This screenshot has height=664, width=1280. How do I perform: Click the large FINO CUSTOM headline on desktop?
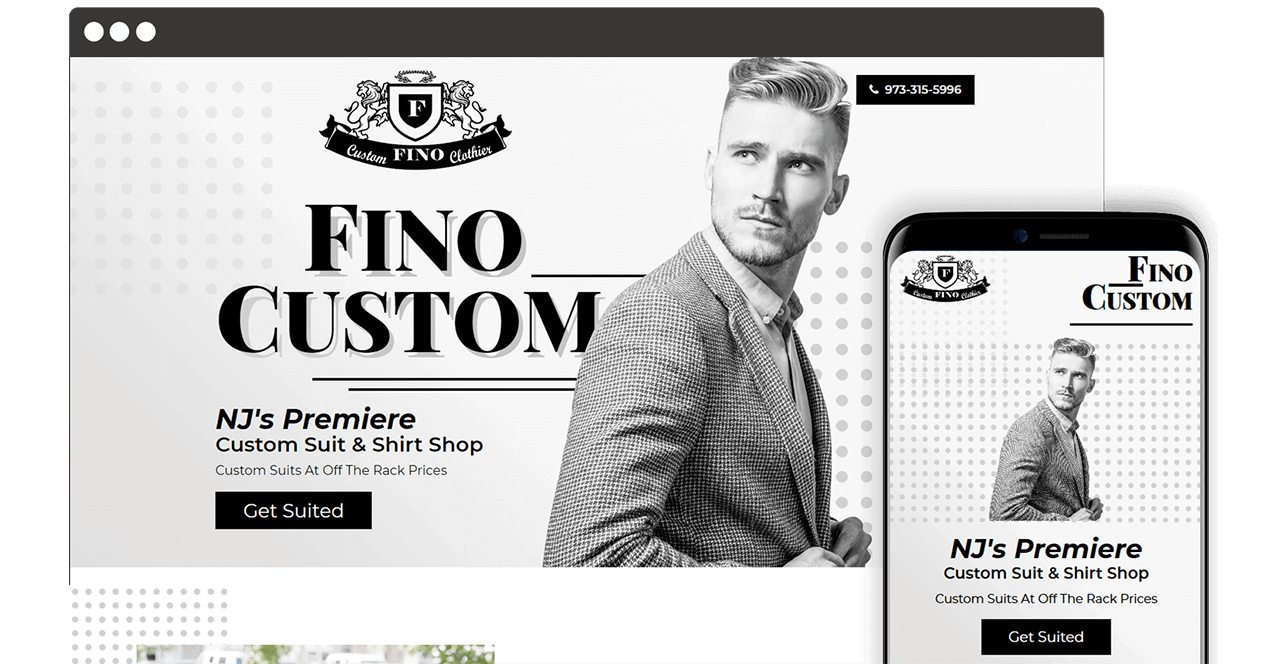(x=410, y=282)
